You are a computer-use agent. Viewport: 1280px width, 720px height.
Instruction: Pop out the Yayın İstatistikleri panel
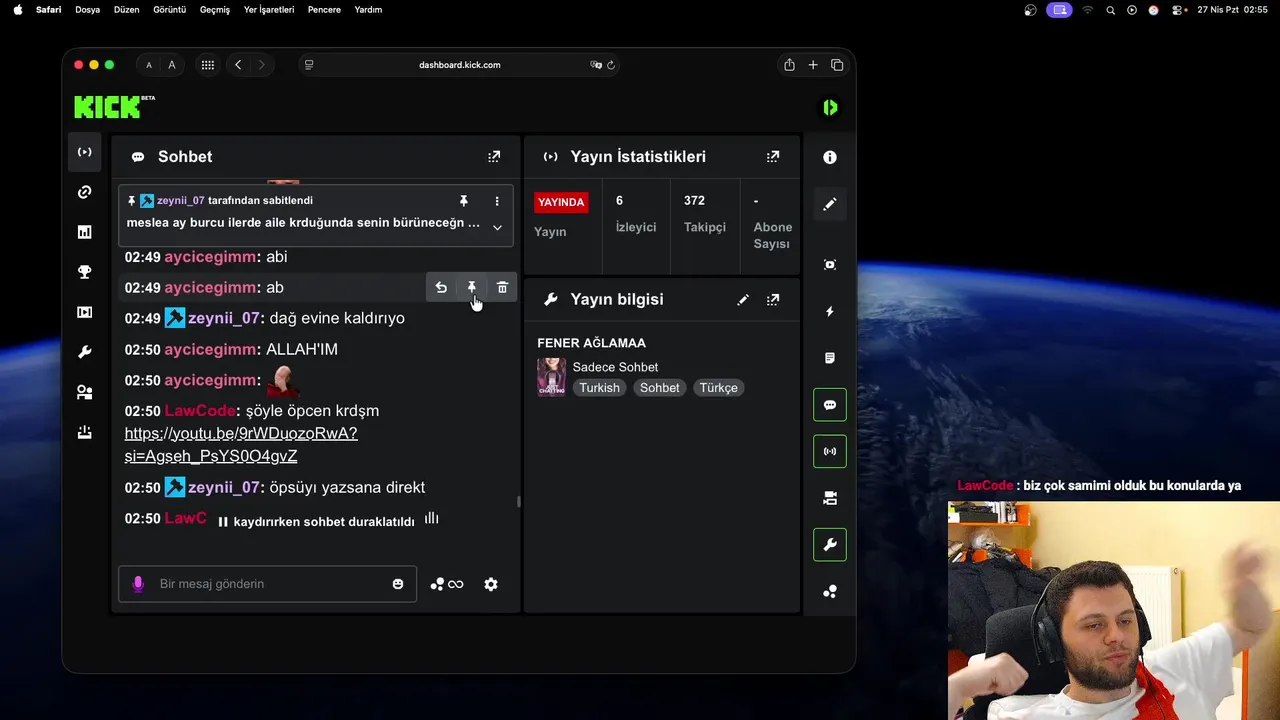pos(773,157)
